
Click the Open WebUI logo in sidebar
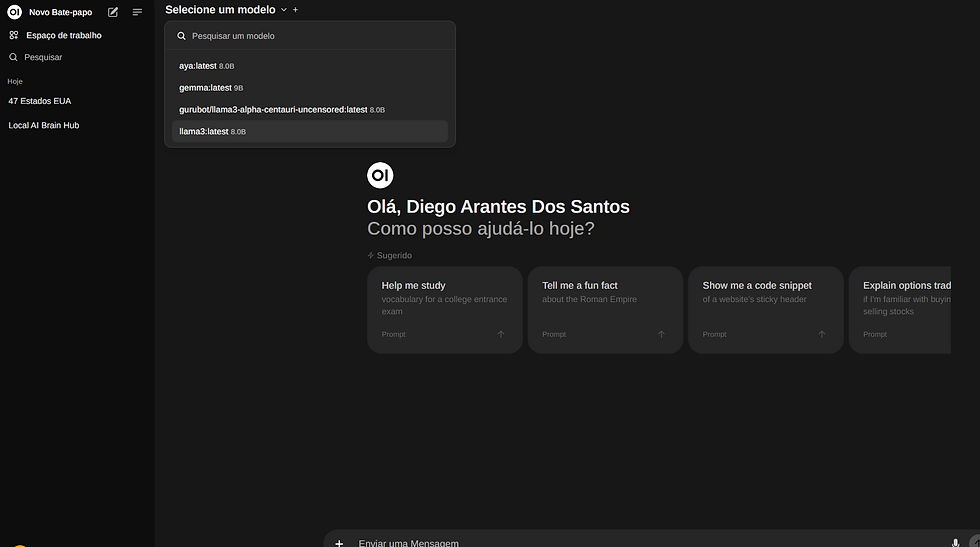tap(14, 12)
